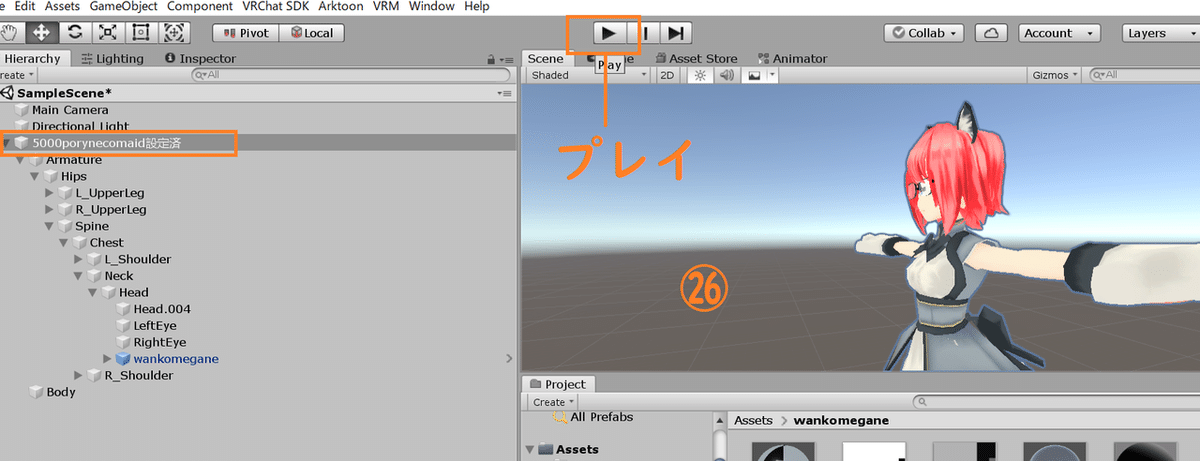This screenshot has height=461, width=1200.
Task: Switch to the Inspector tab
Action: coord(200,59)
